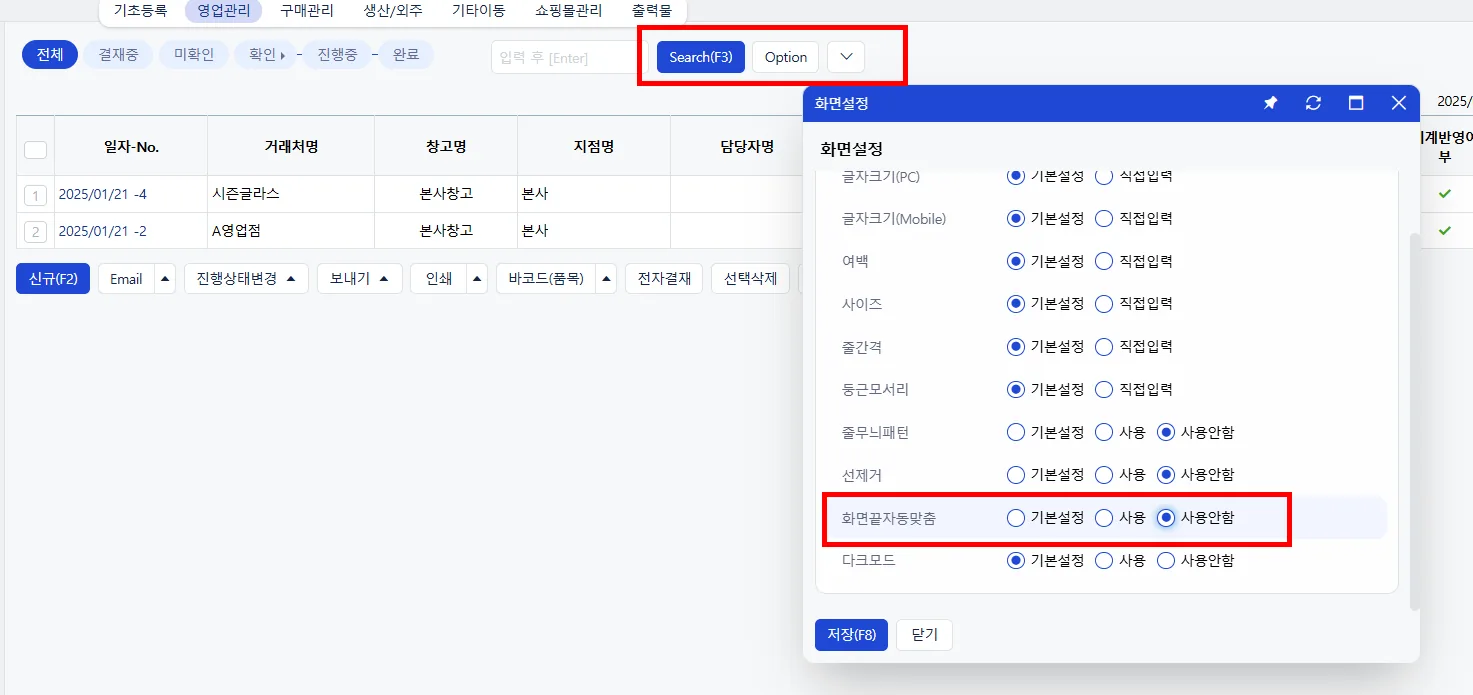Open dropdown chevron next to Option button
Screen dimensions: 1473x695
click(846, 57)
